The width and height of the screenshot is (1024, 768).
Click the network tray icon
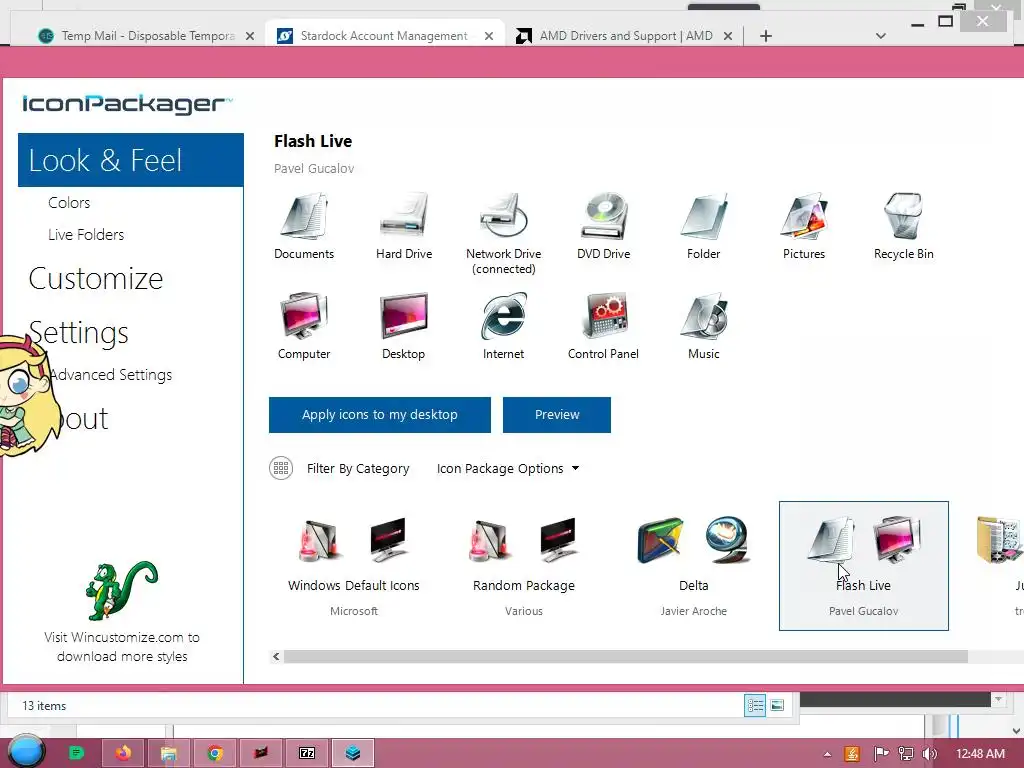point(906,754)
